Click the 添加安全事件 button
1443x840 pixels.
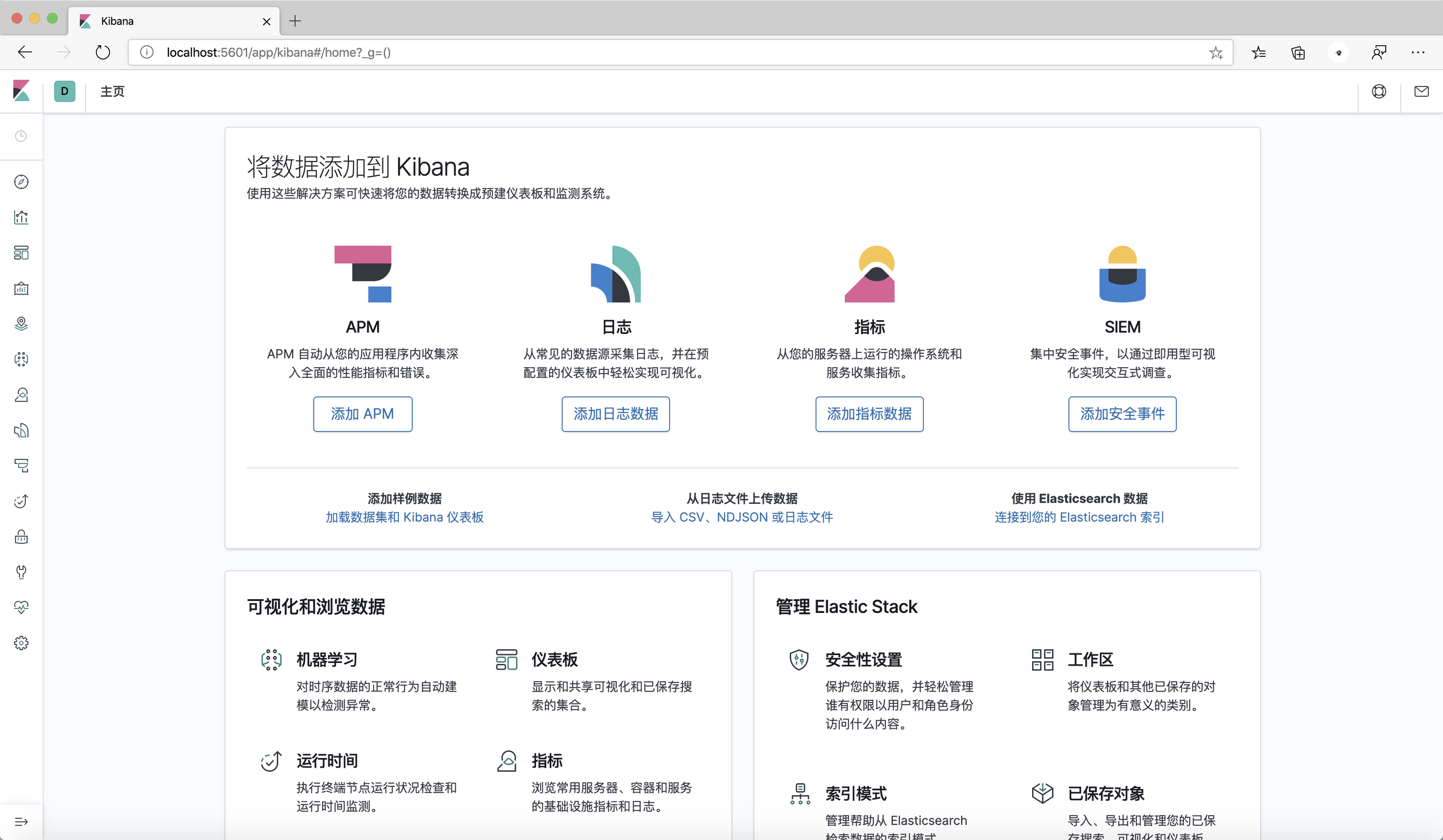[x=1122, y=414]
